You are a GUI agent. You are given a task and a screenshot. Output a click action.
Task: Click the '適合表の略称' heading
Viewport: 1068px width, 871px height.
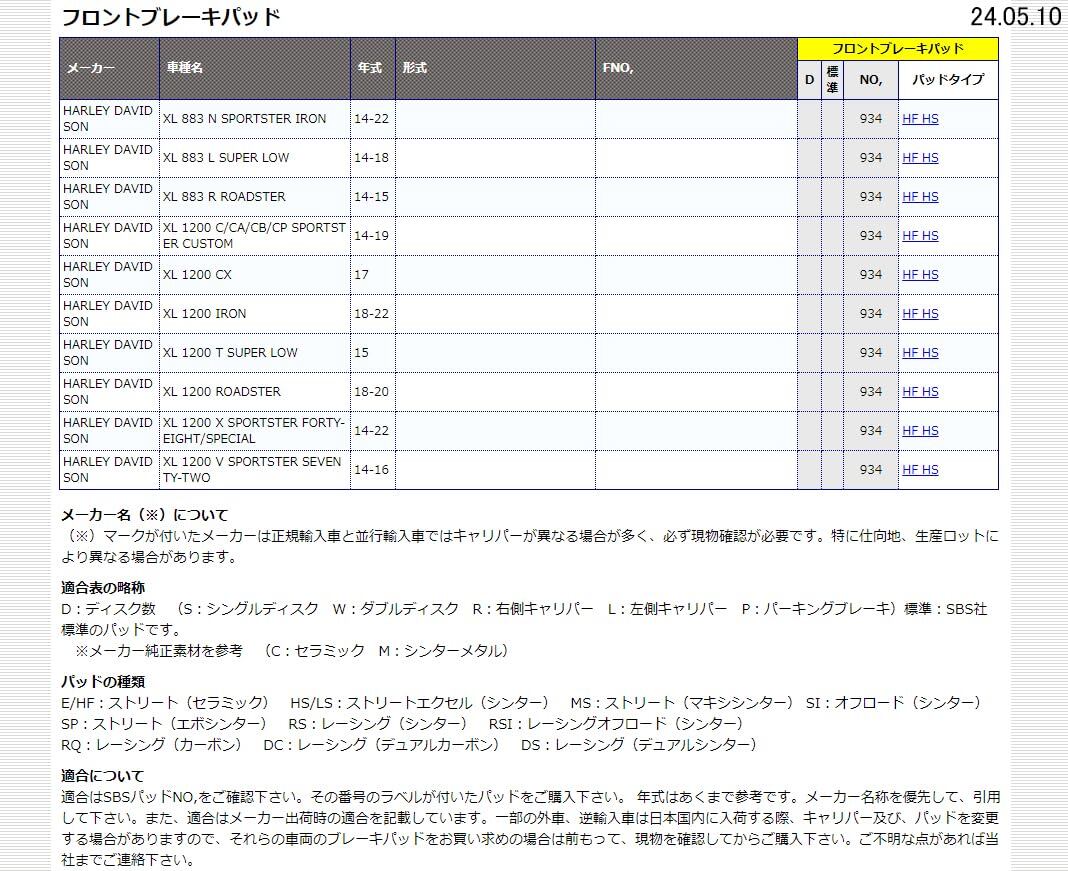pyautogui.click(x=103, y=588)
